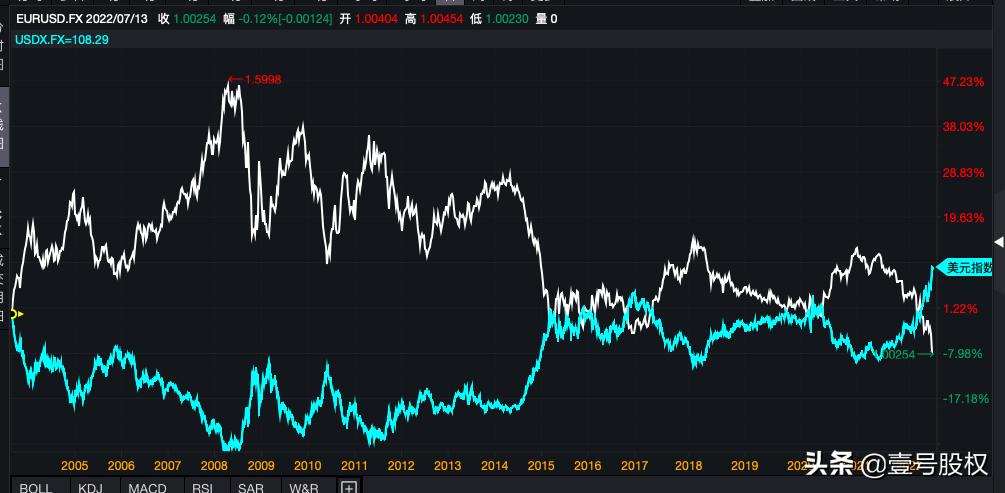The height and width of the screenshot is (493, 1005).
Task: Click the 19.63% axis label
Action: (963, 218)
